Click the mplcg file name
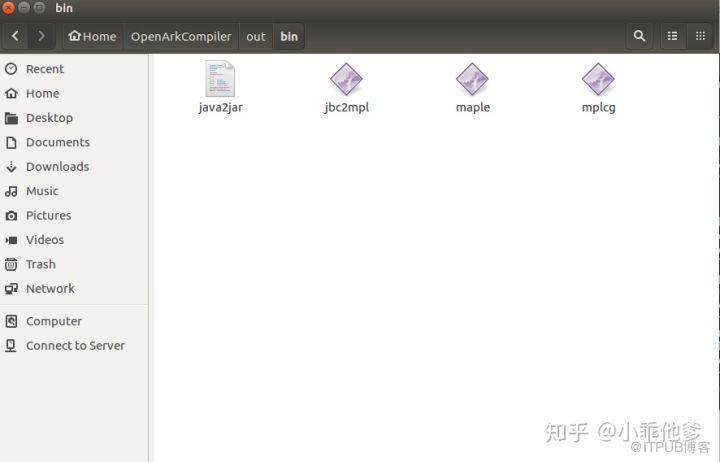 click(598, 107)
